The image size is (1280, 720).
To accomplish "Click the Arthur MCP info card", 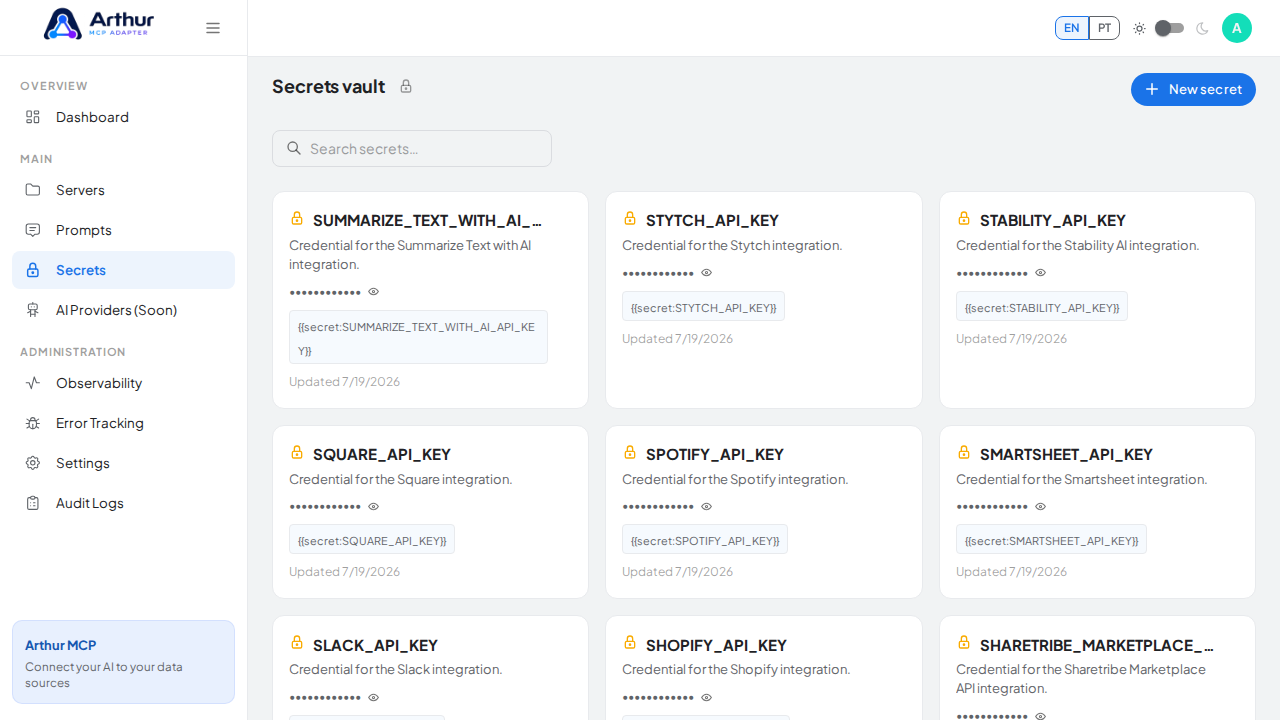I will [x=123, y=662].
